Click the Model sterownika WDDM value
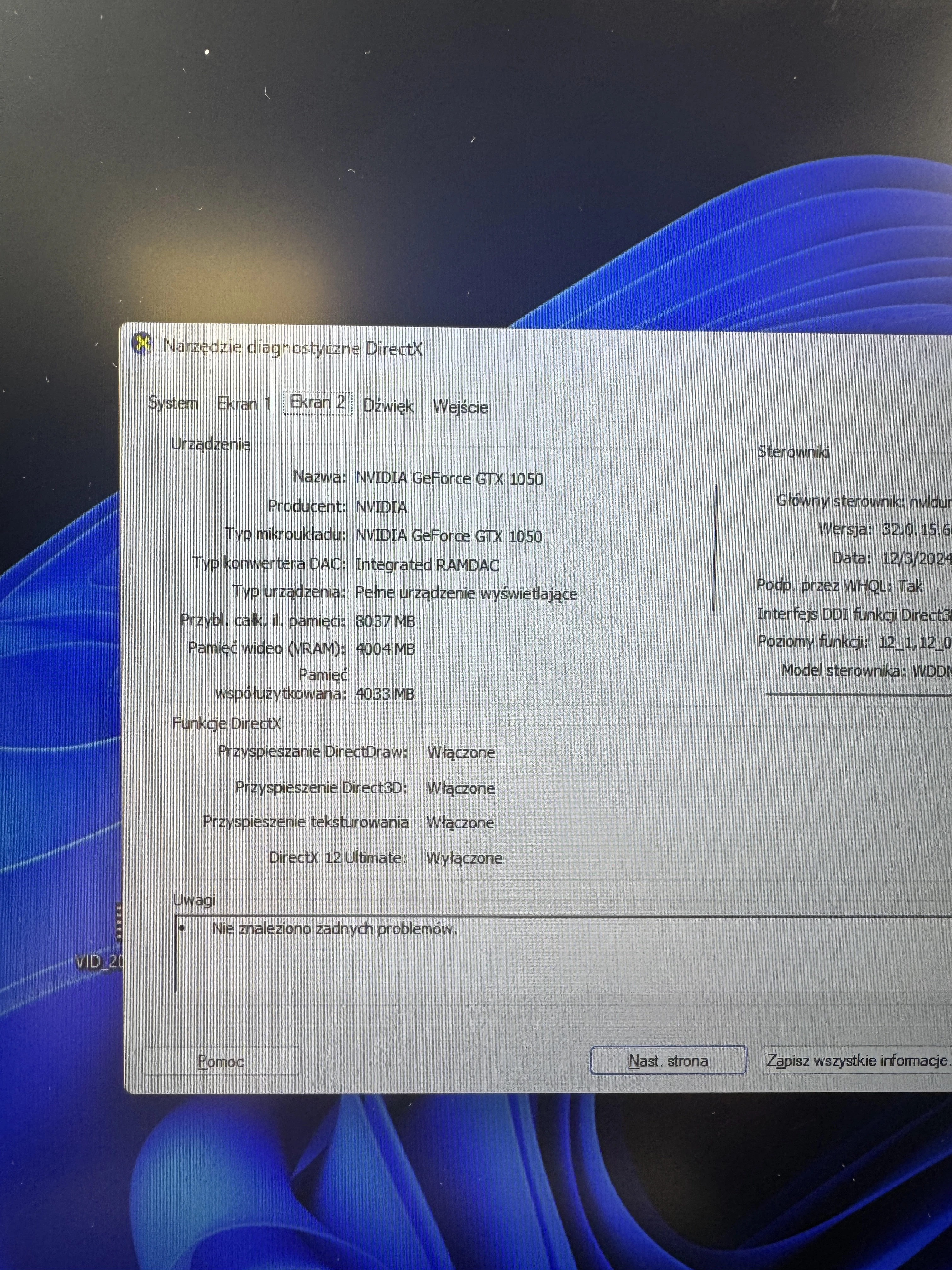 (932, 671)
